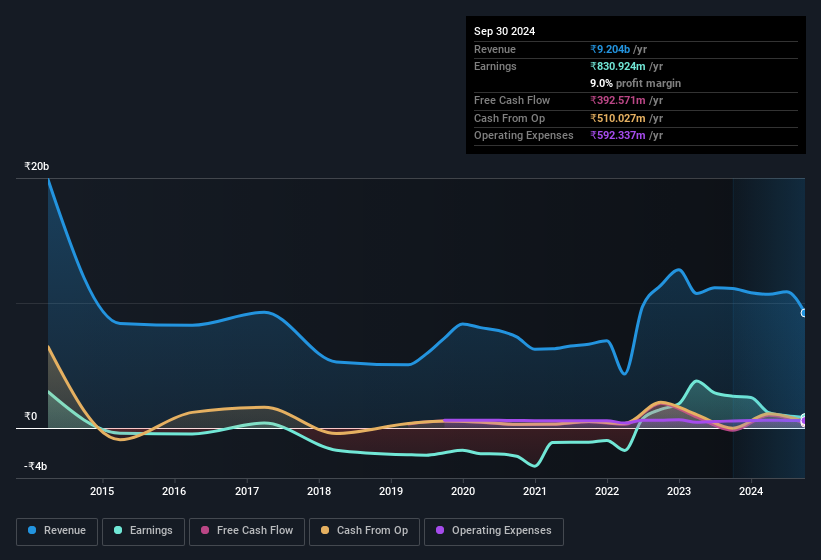This screenshot has height=560, width=821.
Task: Click the ₹20b y-axis label
Action: coord(37,166)
